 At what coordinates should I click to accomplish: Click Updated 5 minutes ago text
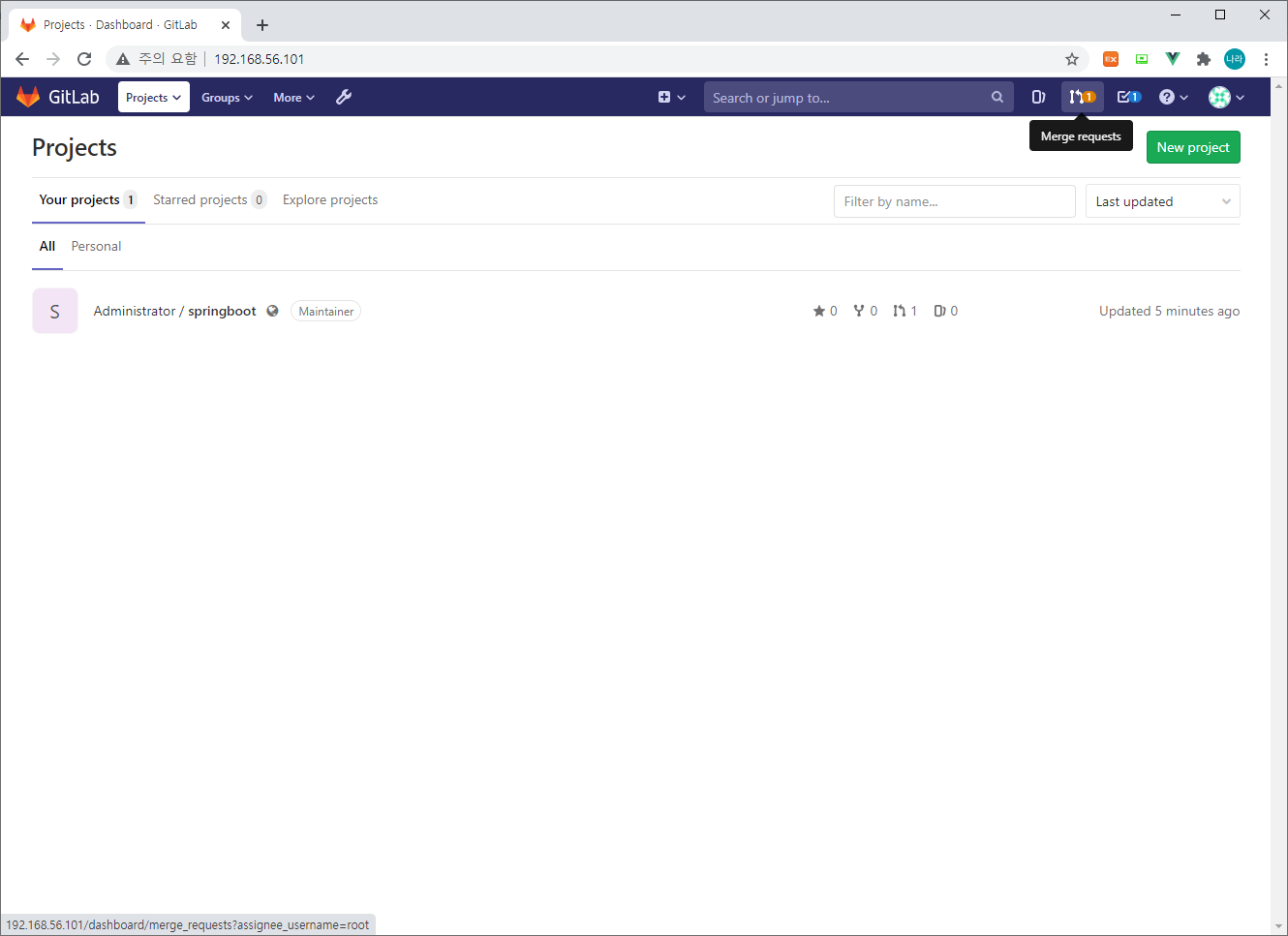[x=1169, y=311]
